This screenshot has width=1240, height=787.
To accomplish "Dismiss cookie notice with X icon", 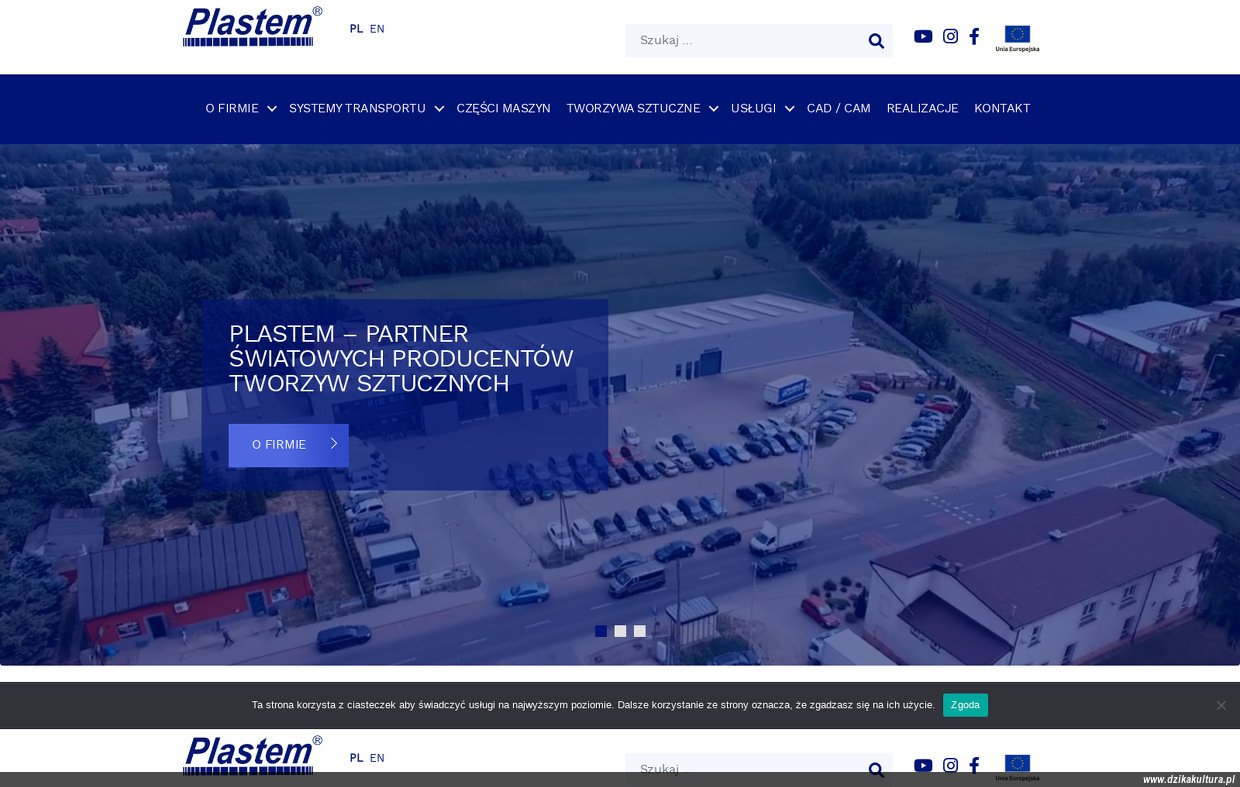I will 1221,705.
